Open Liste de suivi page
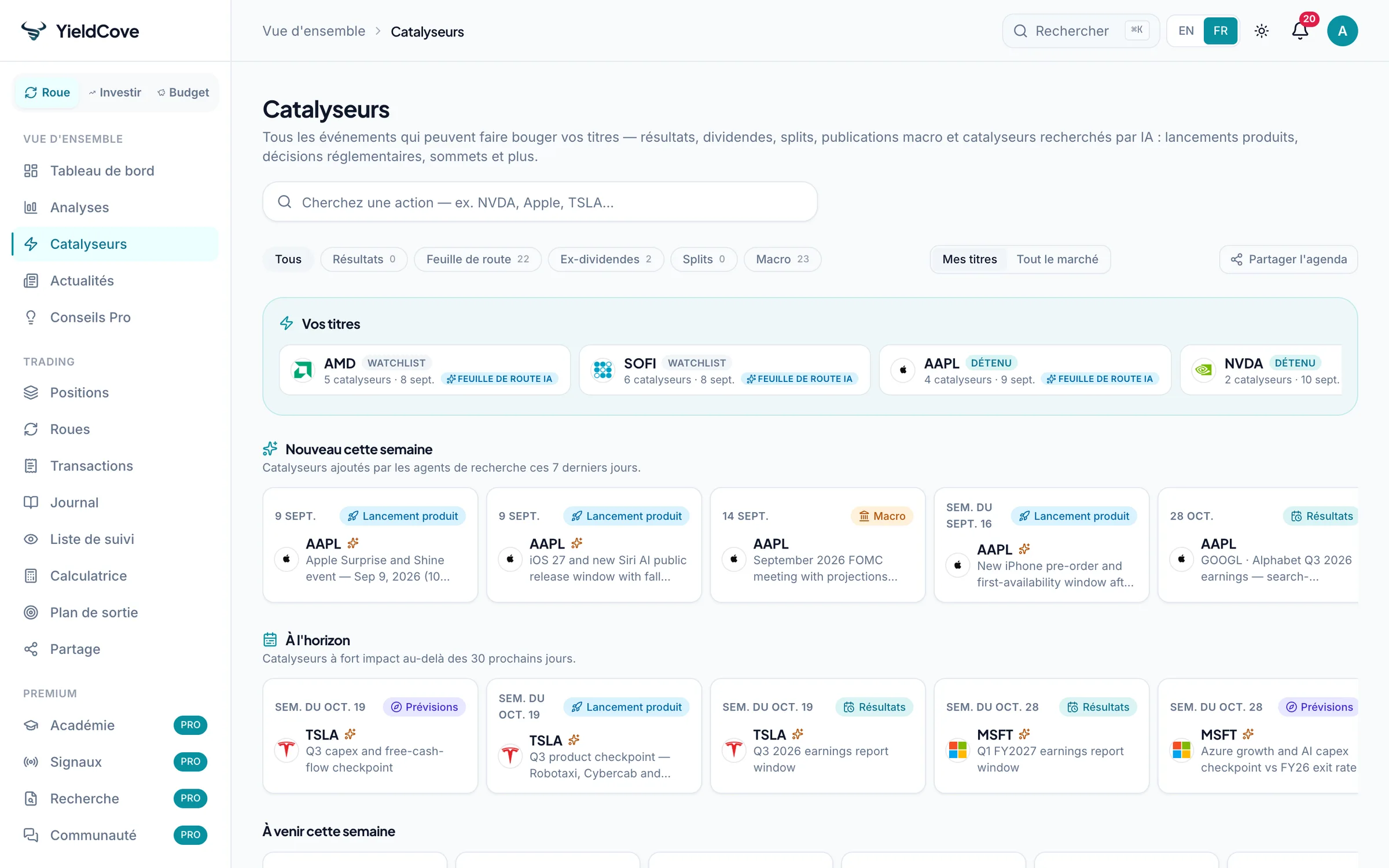Screen dimensions: 1389x868 [x=115, y=539]
